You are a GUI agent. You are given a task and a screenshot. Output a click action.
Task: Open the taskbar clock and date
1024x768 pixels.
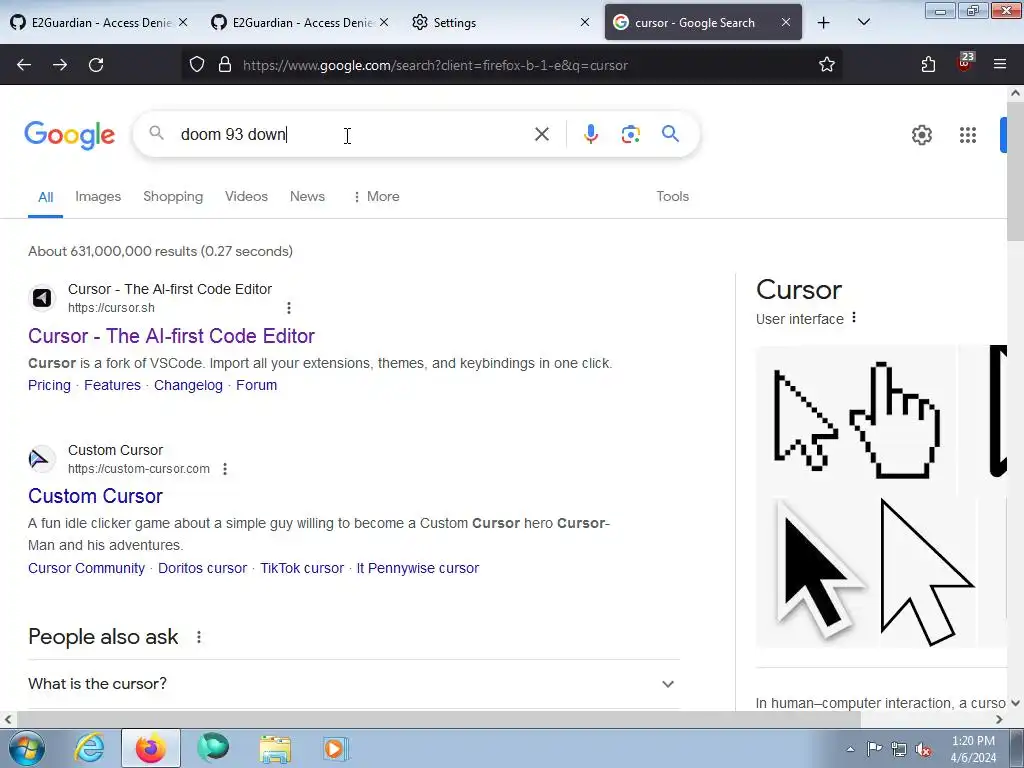[973, 749]
